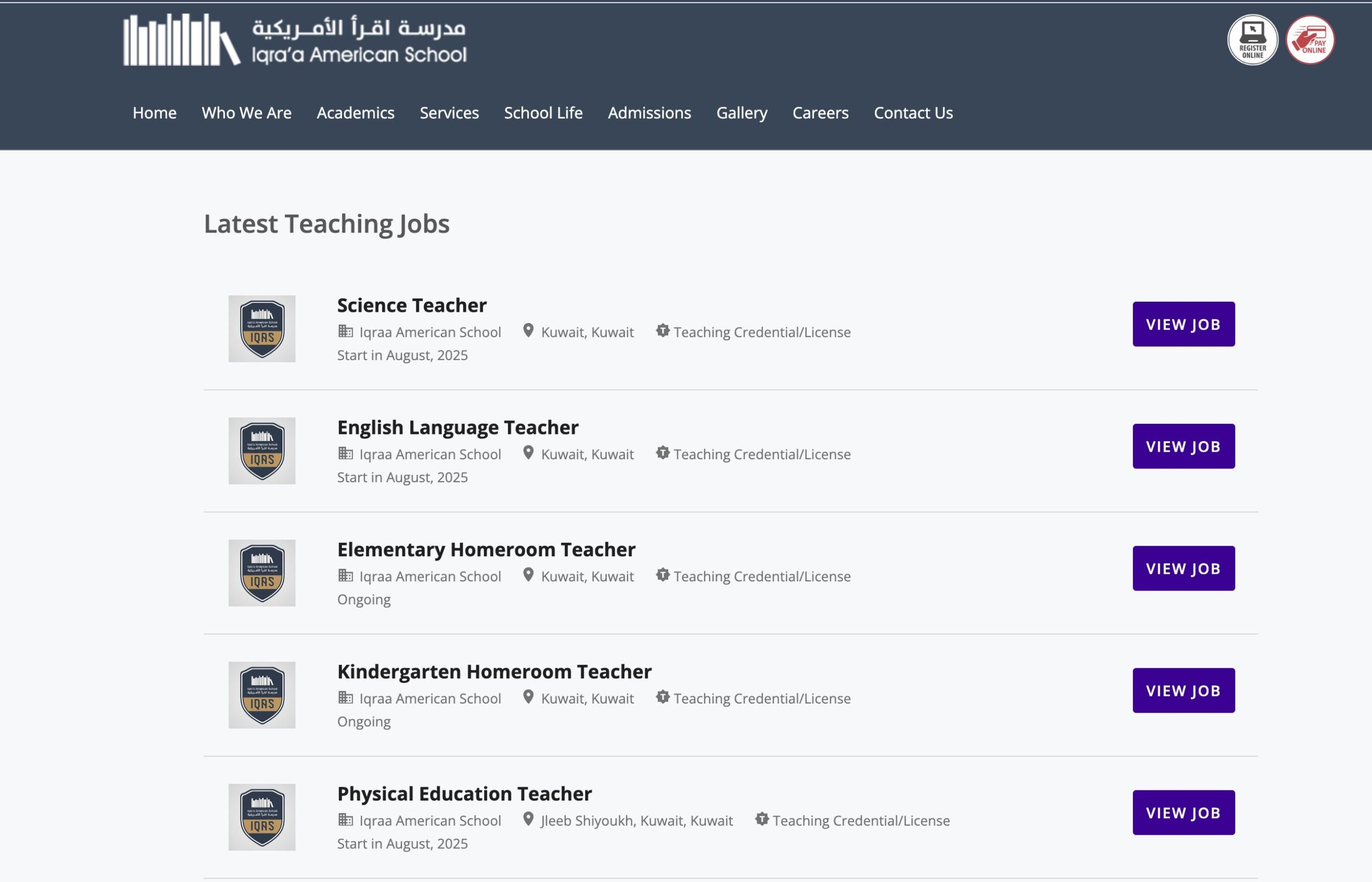This screenshot has width=1372, height=882.
Task: Click the location pin in the English Language Teacher row
Action: pos(528,453)
